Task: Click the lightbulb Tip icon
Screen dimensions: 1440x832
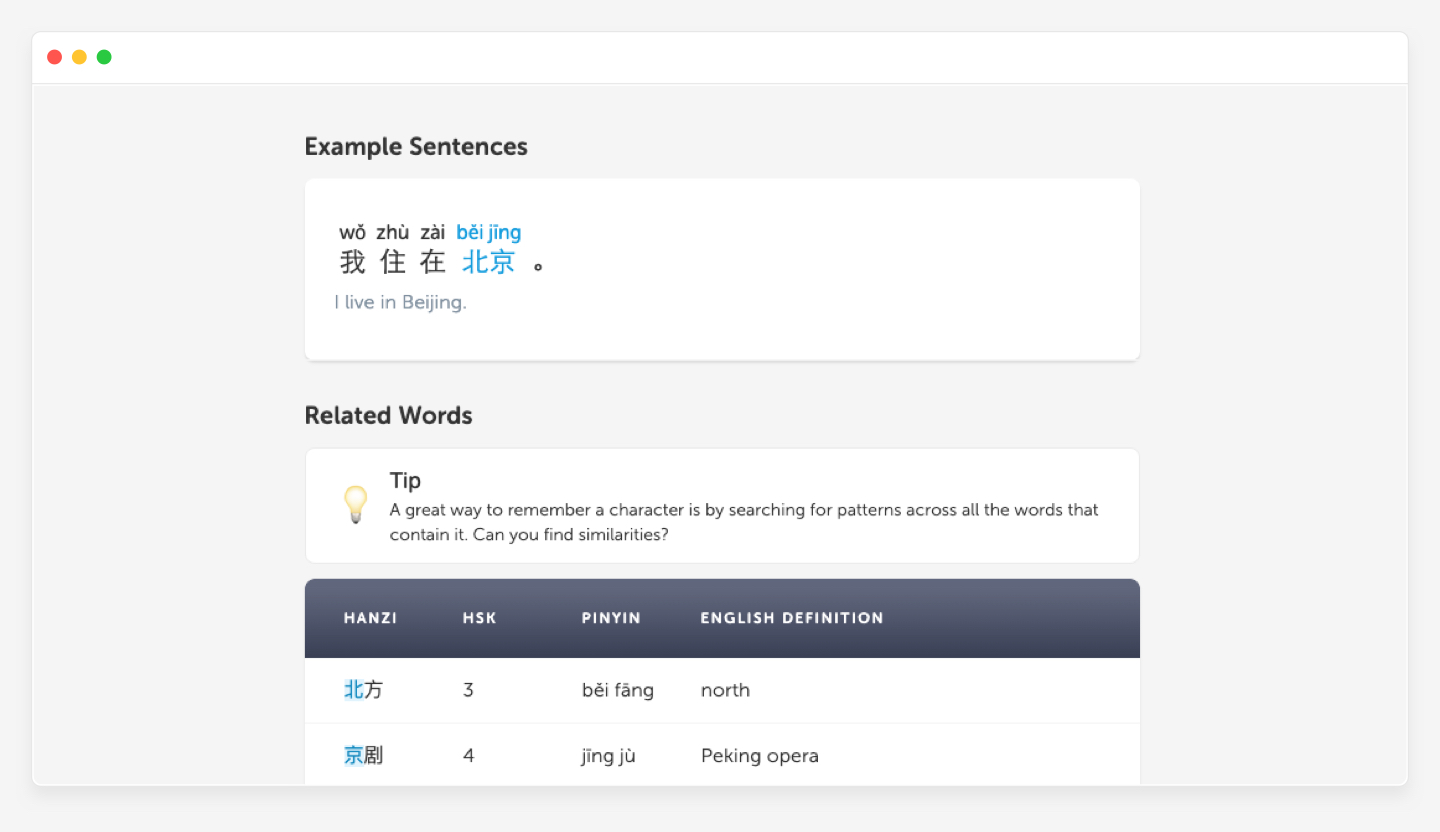Action: pyautogui.click(x=355, y=504)
